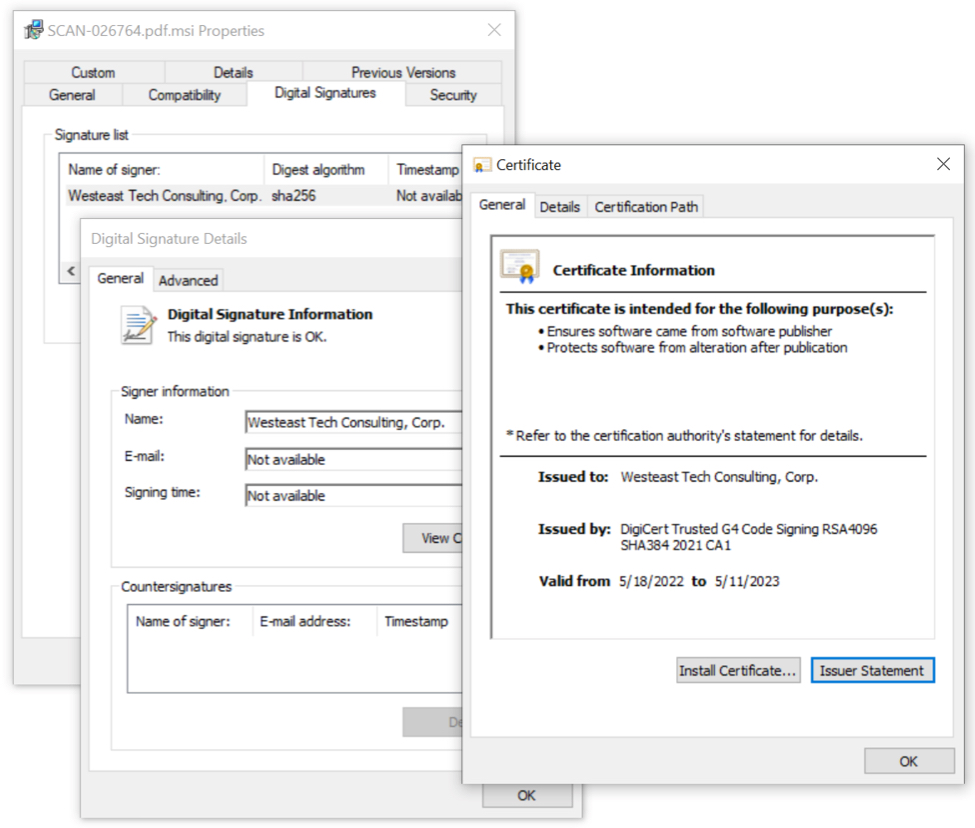Screen dimensions: 975x828
Task: Open the Details tab in Properties window
Action: click(233, 72)
